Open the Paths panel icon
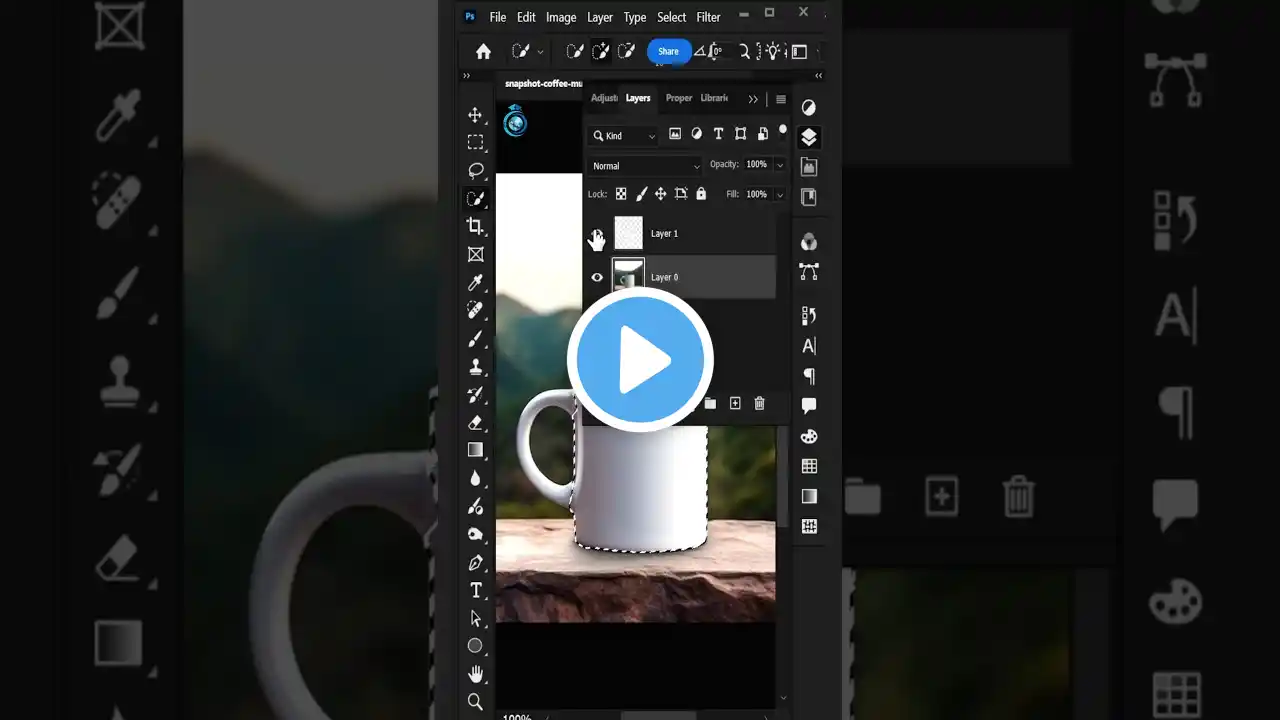Screen dimensions: 1280x720 [x=809, y=271]
